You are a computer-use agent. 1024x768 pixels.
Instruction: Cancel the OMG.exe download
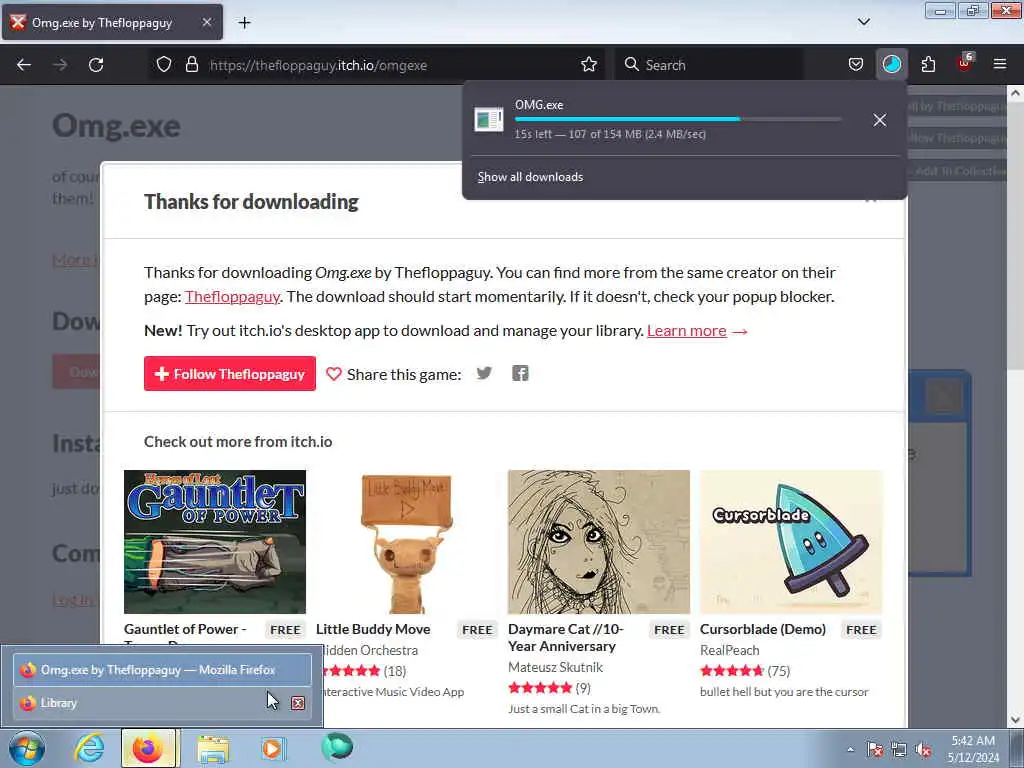[x=880, y=120]
